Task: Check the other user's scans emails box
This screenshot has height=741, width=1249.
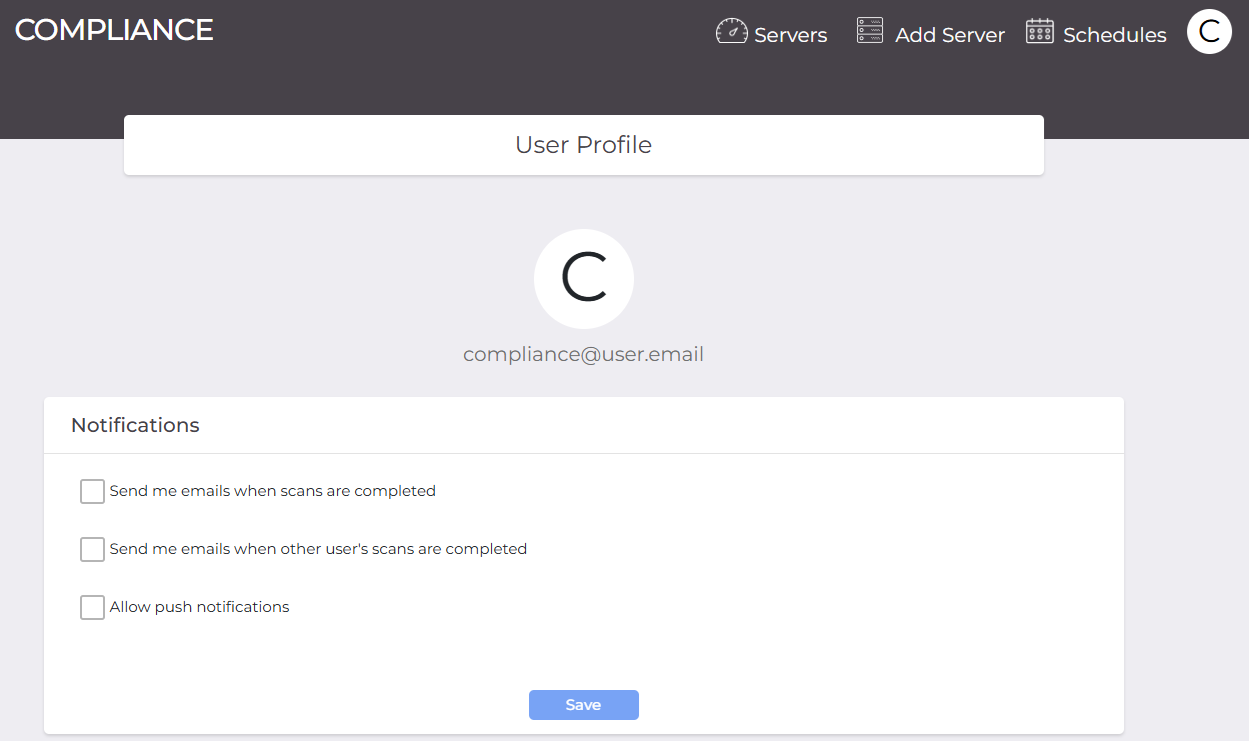Action: [92, 549]
